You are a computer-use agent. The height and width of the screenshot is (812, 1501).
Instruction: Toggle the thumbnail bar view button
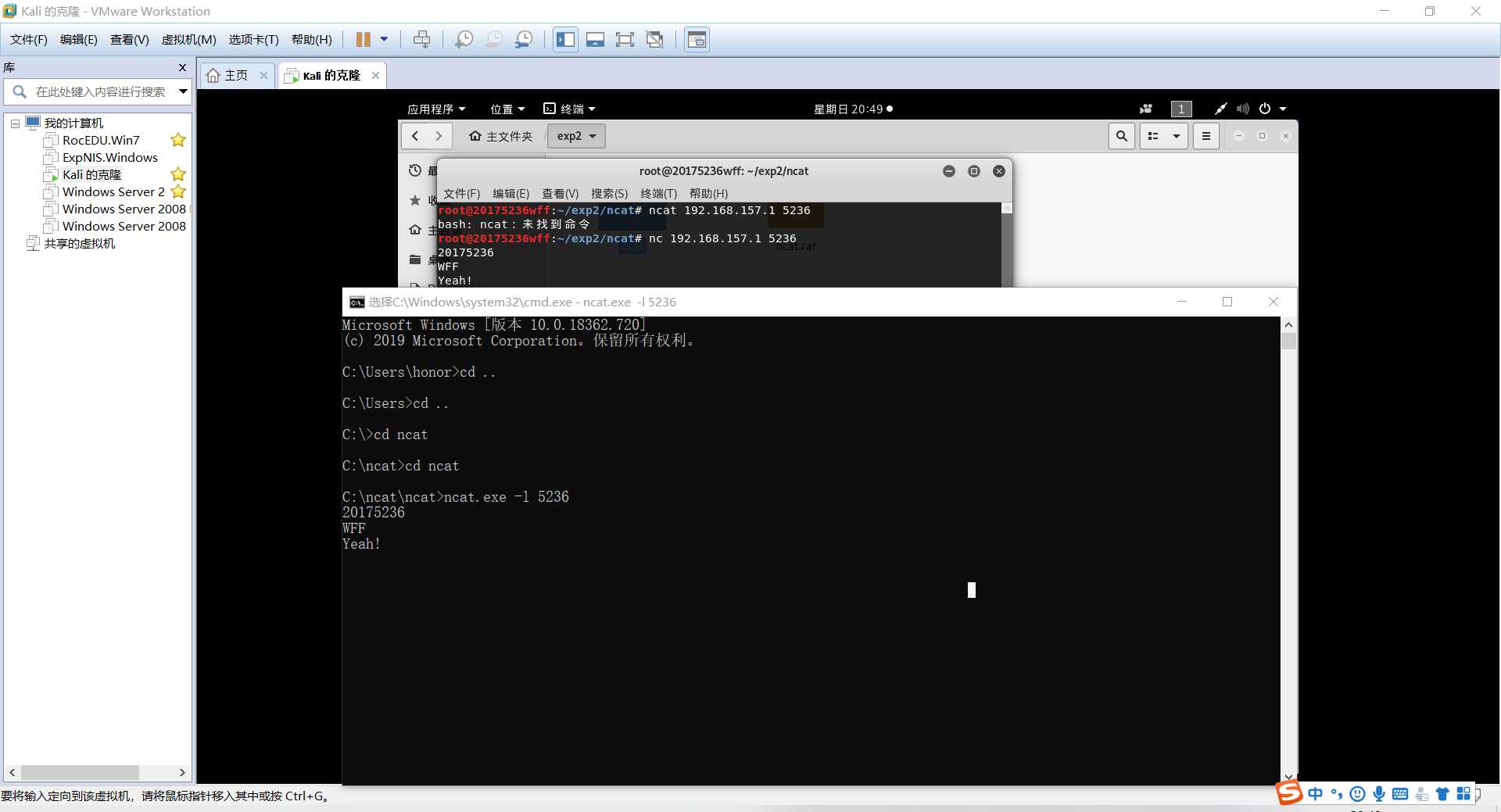(x=595, y=39)
